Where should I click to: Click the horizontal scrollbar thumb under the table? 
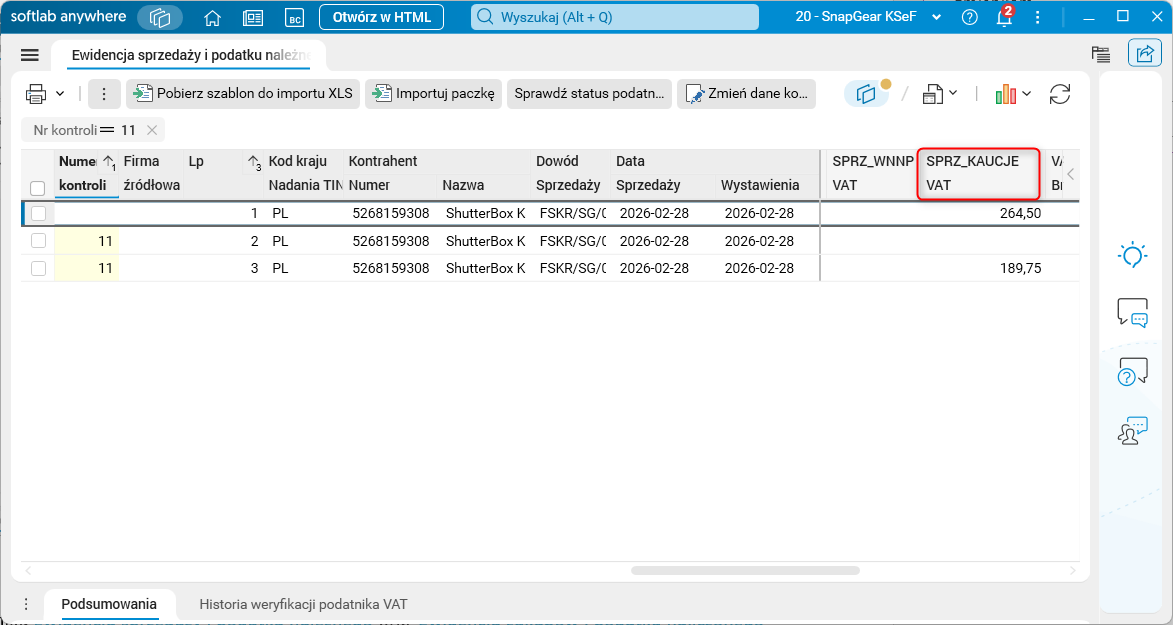point(745,570)
